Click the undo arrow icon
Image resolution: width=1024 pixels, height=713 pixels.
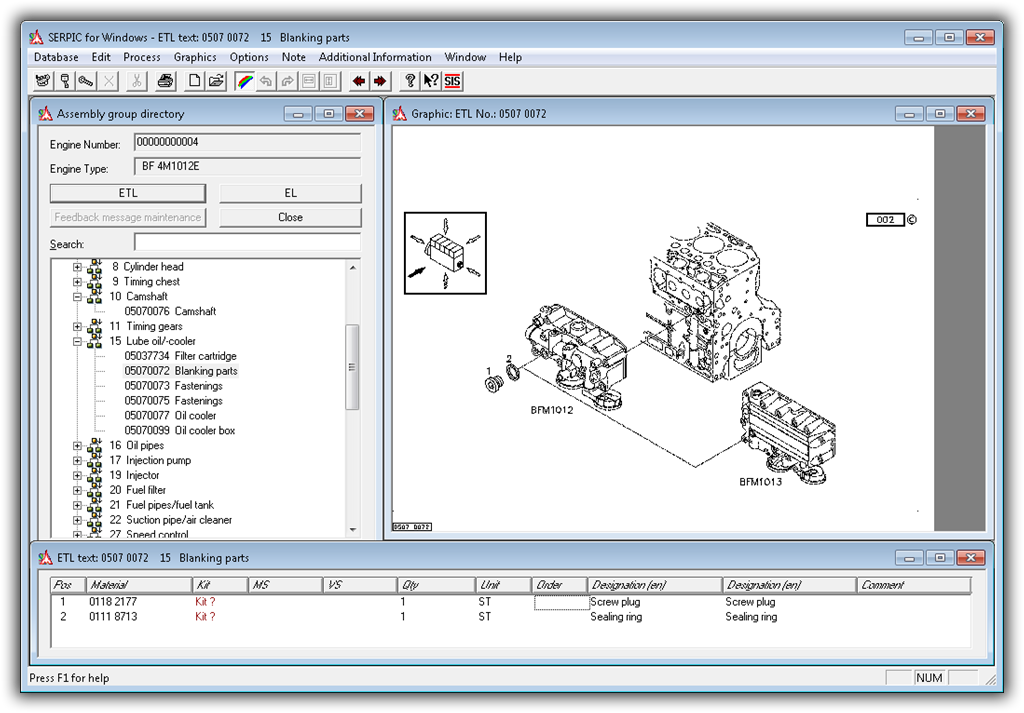click(266, 81)
